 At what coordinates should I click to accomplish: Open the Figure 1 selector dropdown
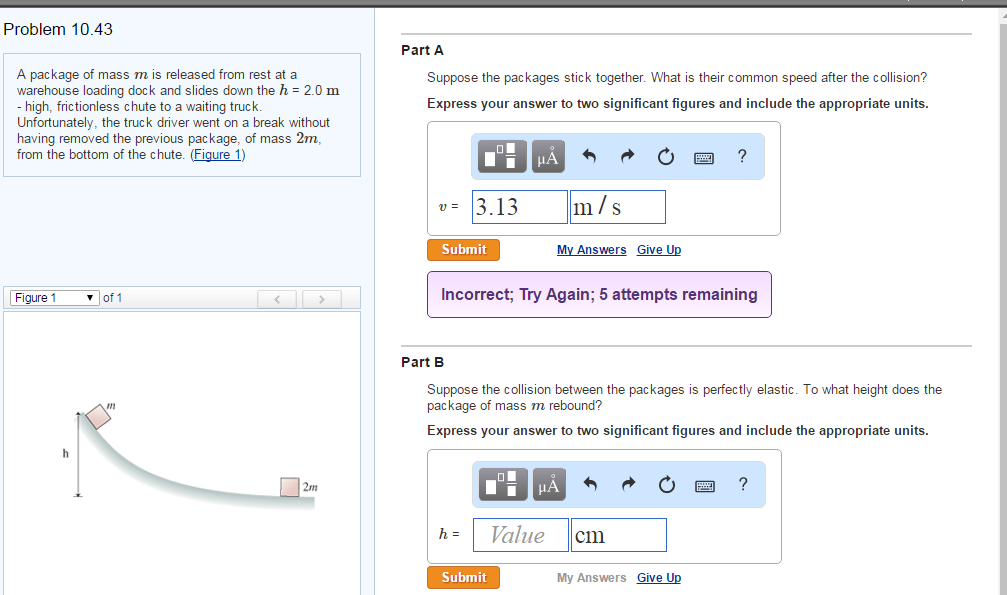click(x=54, y=298)
